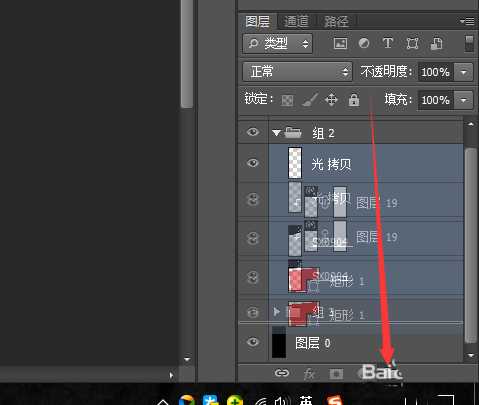Filter layers by pixel image icon

(x=340, y=43)
